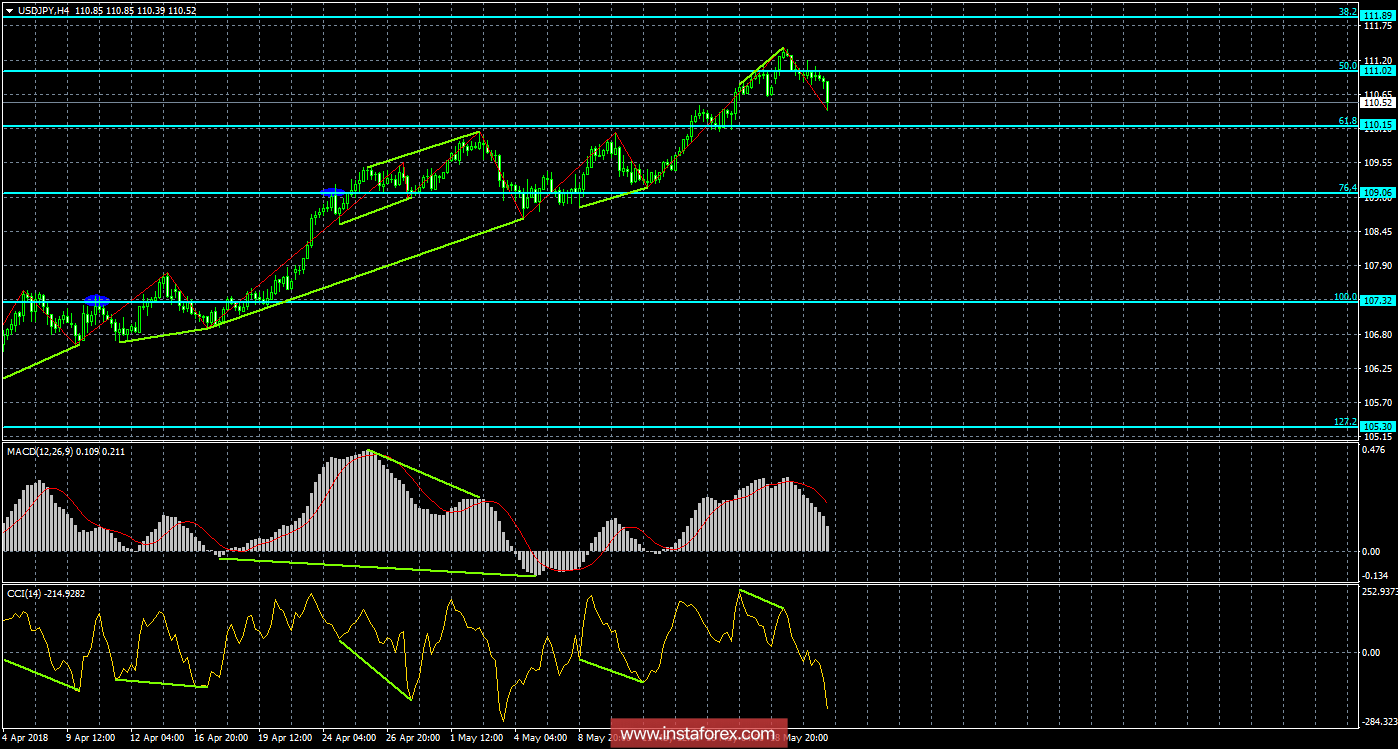Click the 105.70 price axis value

(x=1377, y=402)
